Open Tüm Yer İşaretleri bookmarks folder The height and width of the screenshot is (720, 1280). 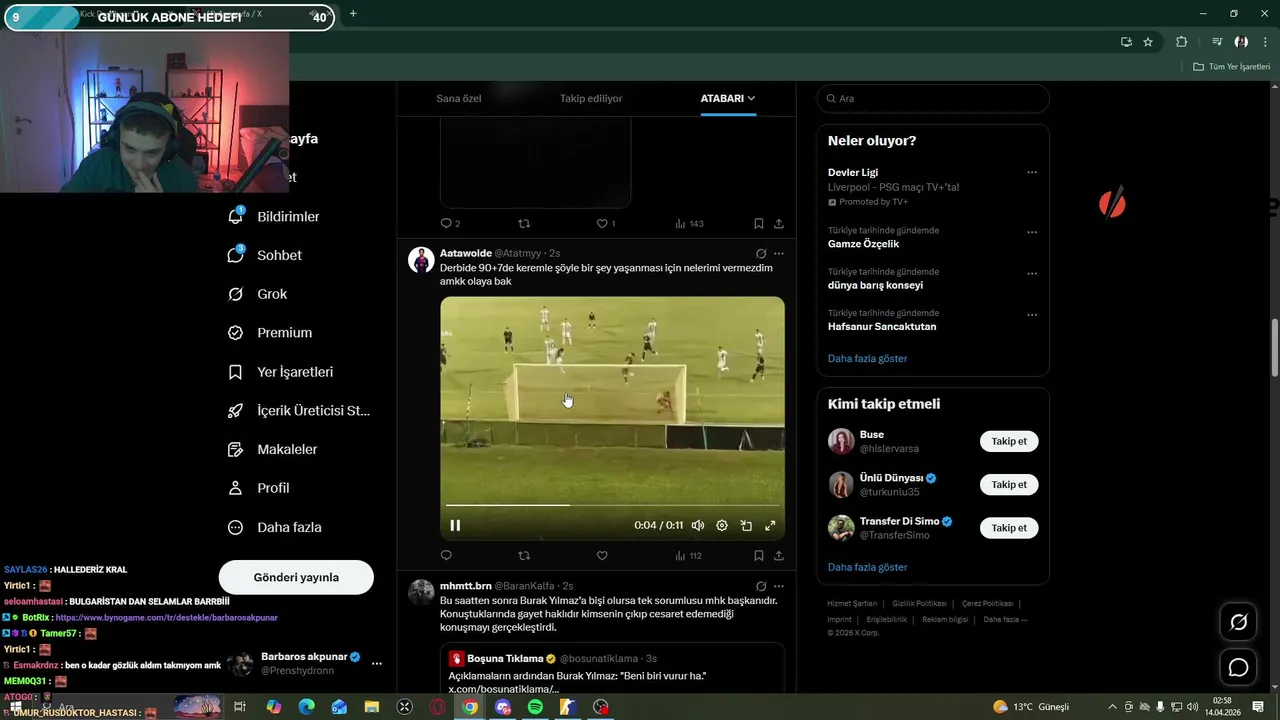[1232, 67]
